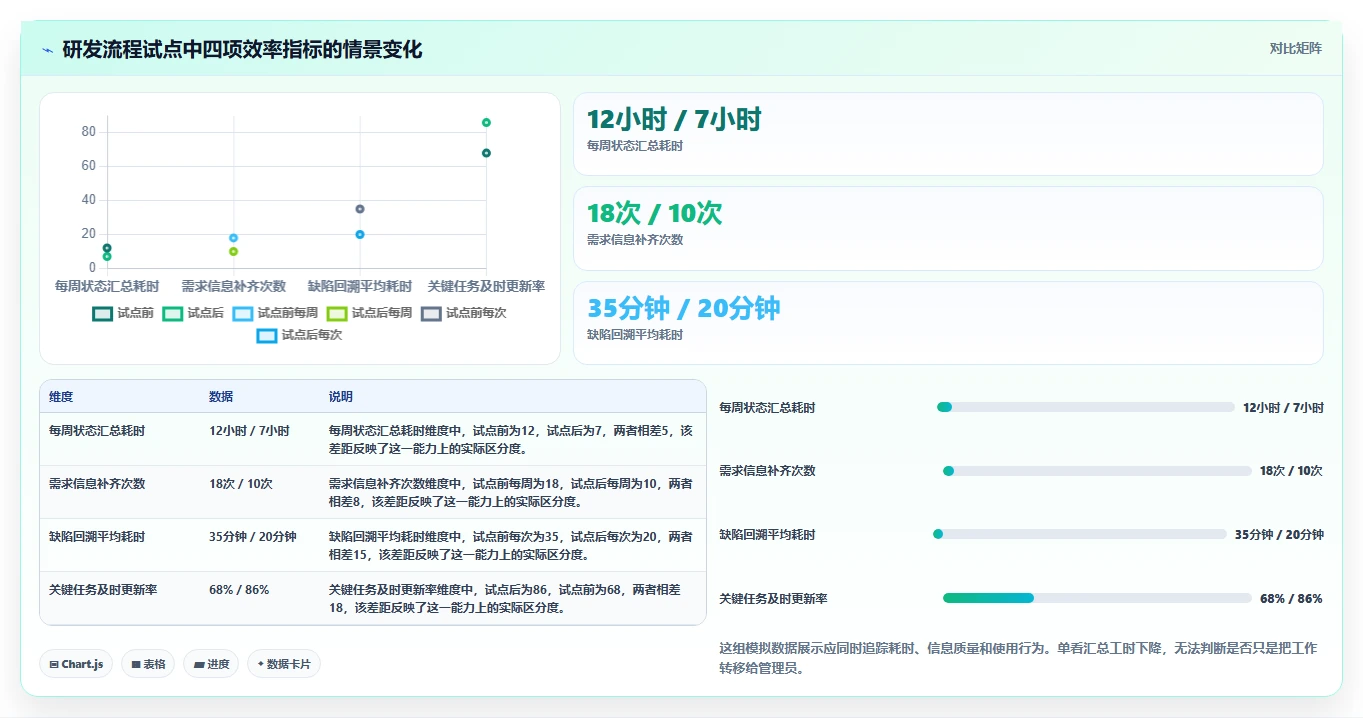The image size is (1363, 718).
Task: Click the lightning icon beside the dashboard title
Action: 48,50
